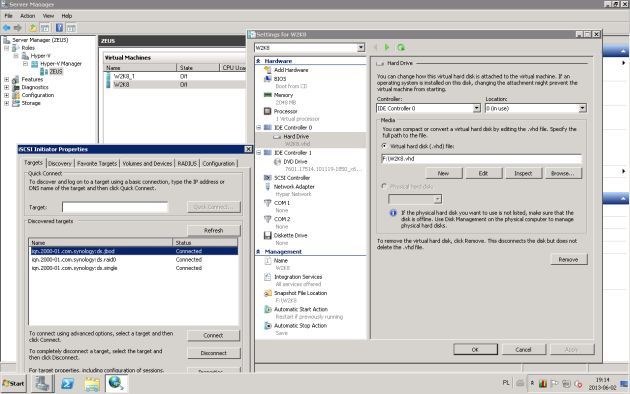The width and height of the screenshot is (630, 394).
Task: Click New button for virtual hard disk
Action: (444, 174)
